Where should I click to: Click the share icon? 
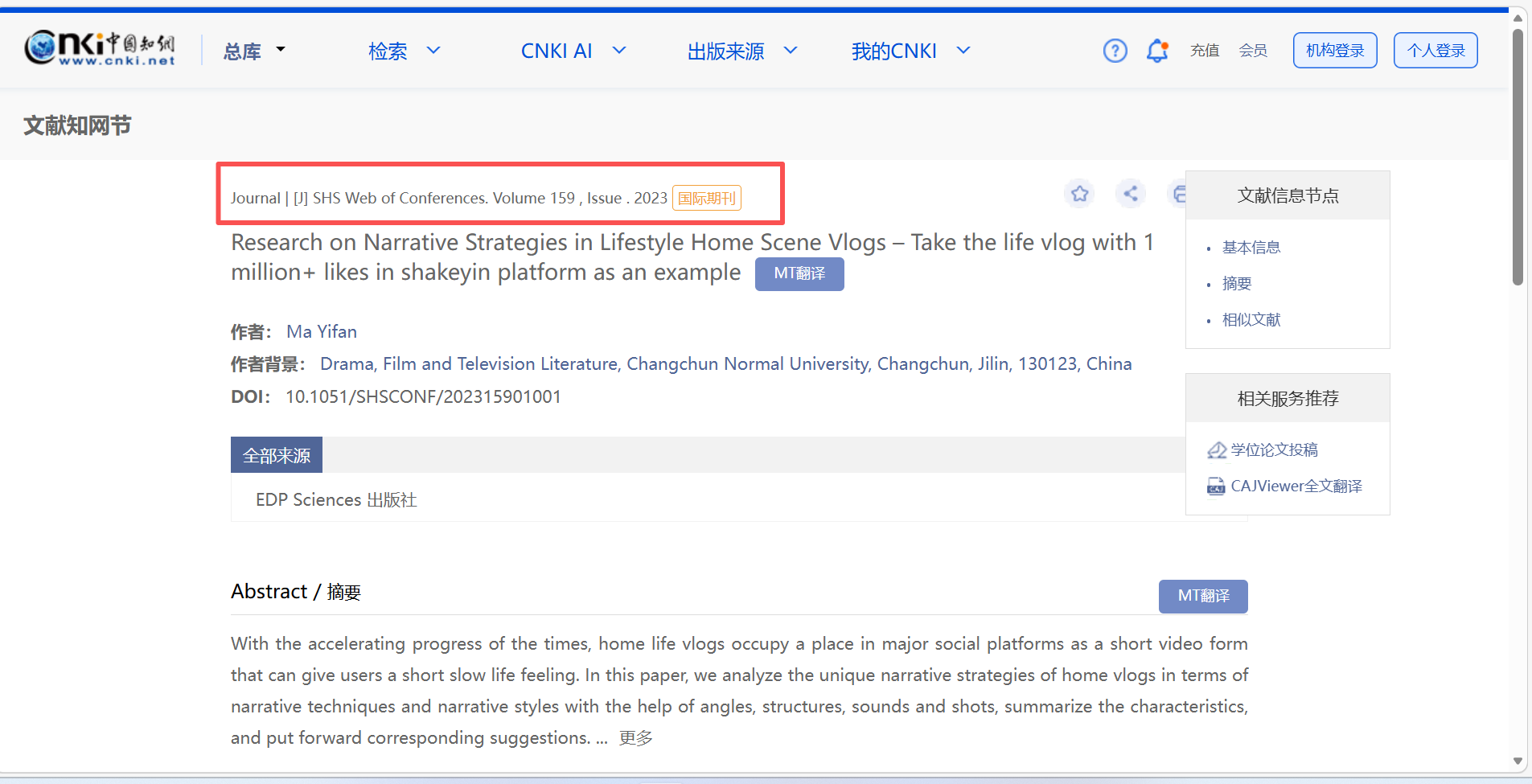[x=1131, y=194]
